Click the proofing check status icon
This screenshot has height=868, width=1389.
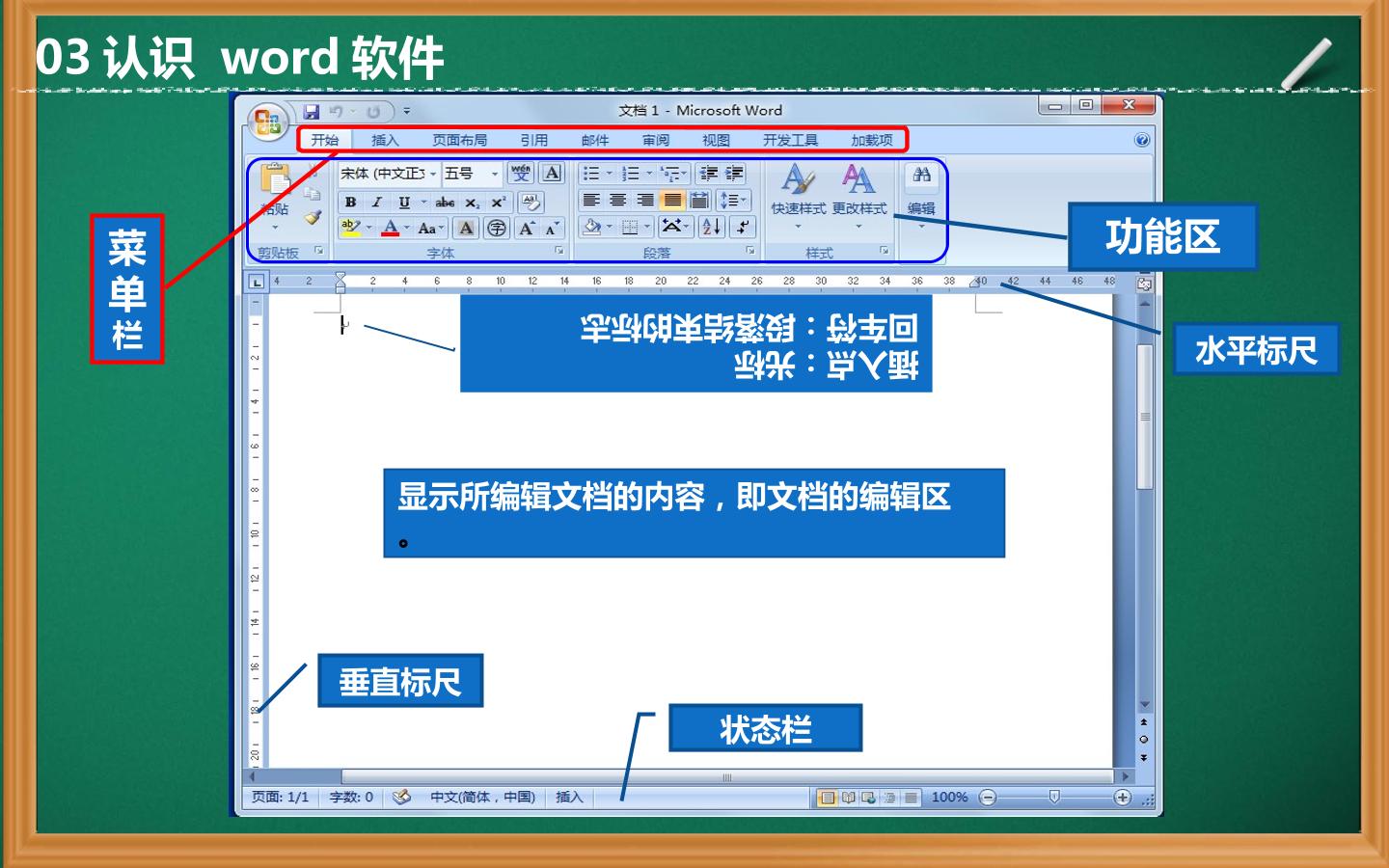point(402,797)
